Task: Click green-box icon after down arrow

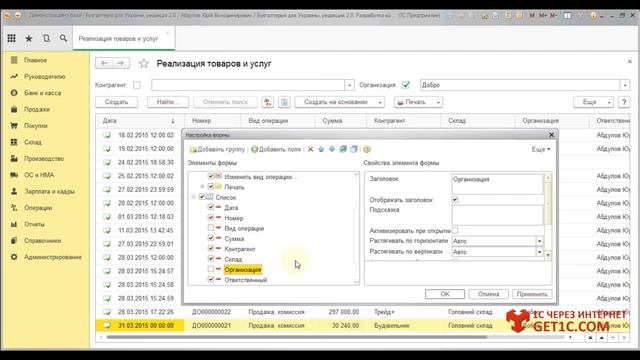Action: 343,149
